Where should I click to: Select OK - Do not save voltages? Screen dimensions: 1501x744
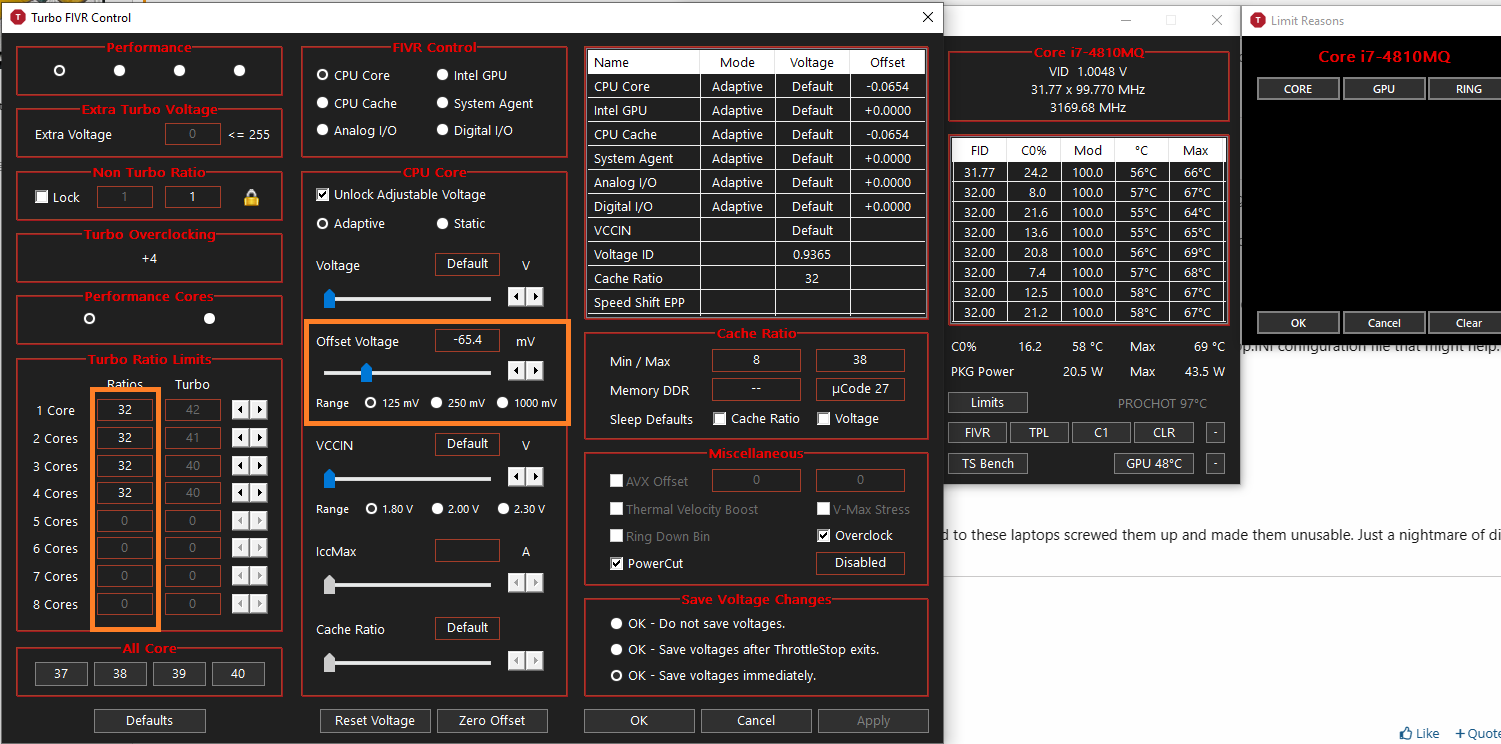(x=616, y=624)
